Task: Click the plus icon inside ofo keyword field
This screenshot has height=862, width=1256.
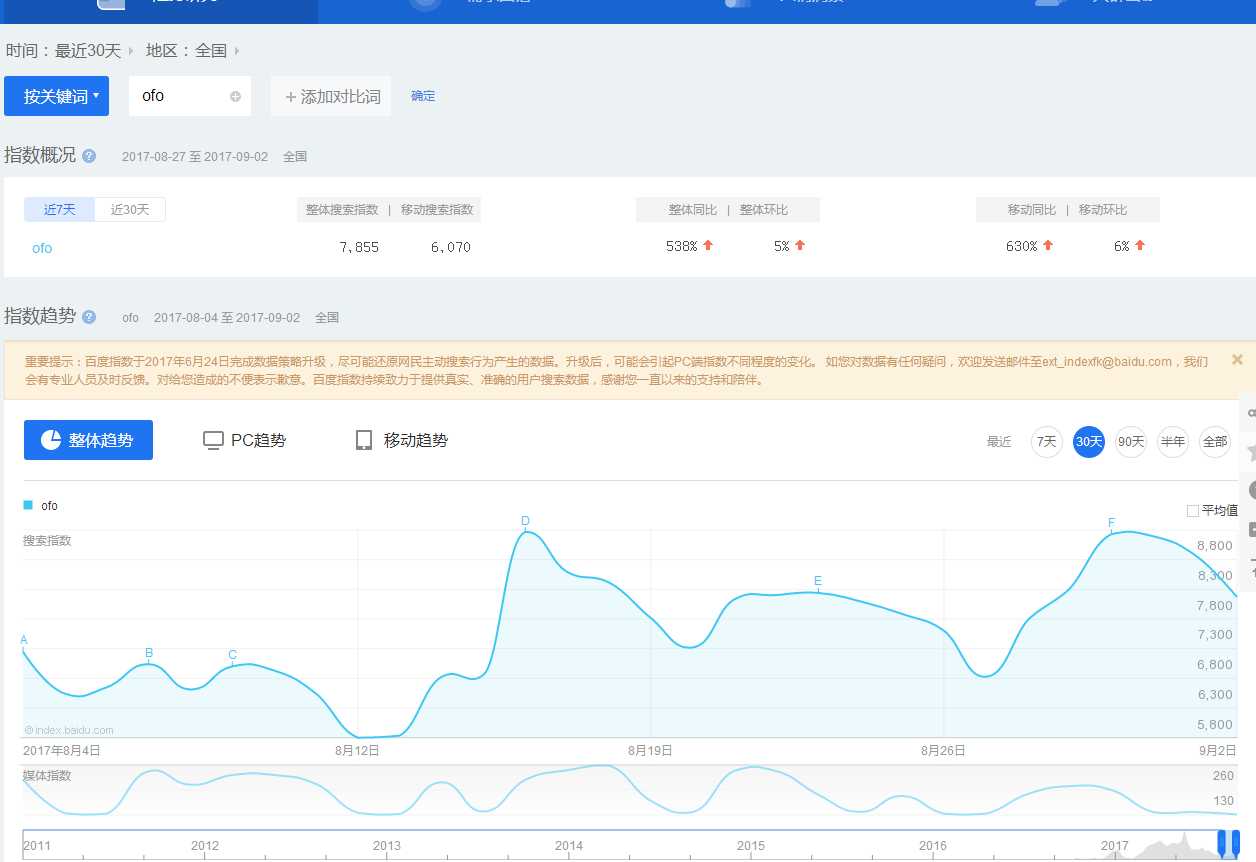Action: tap(235, 97)
